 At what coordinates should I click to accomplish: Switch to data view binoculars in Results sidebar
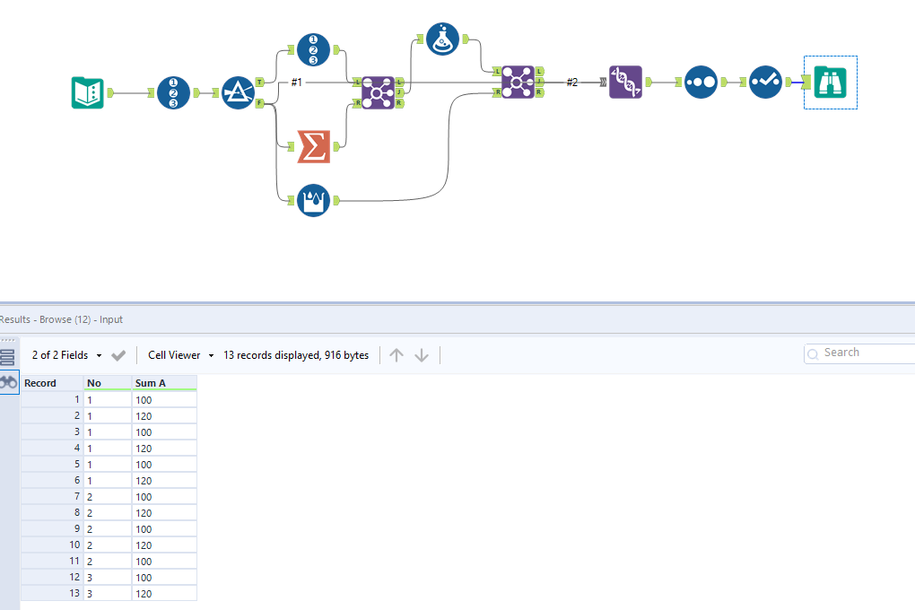click(x=8, y=382)
